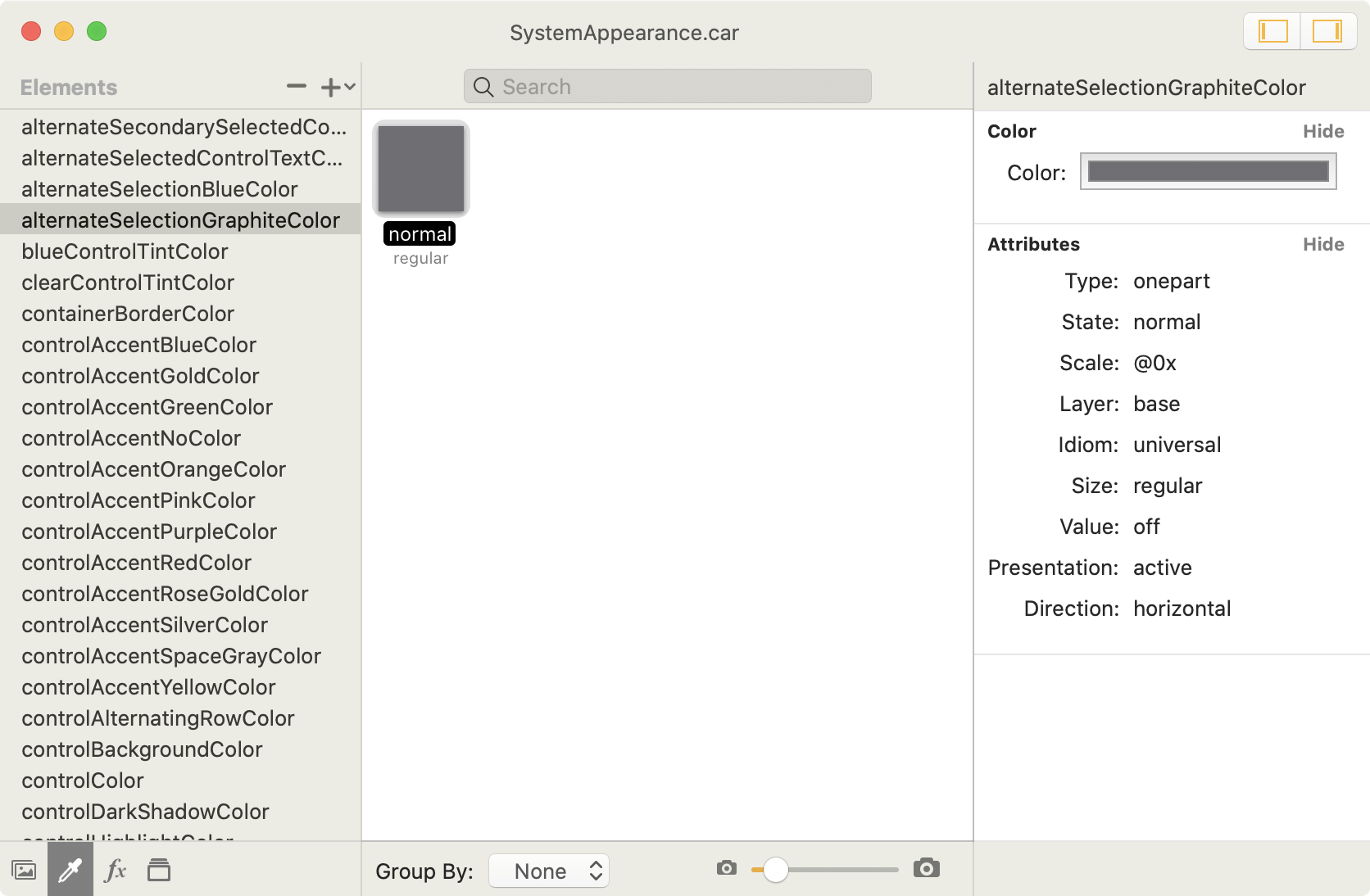Screen dimensions: 1370x896
Task: Click the Scale value '@0x'
Action: click(x=1155, y=363)
